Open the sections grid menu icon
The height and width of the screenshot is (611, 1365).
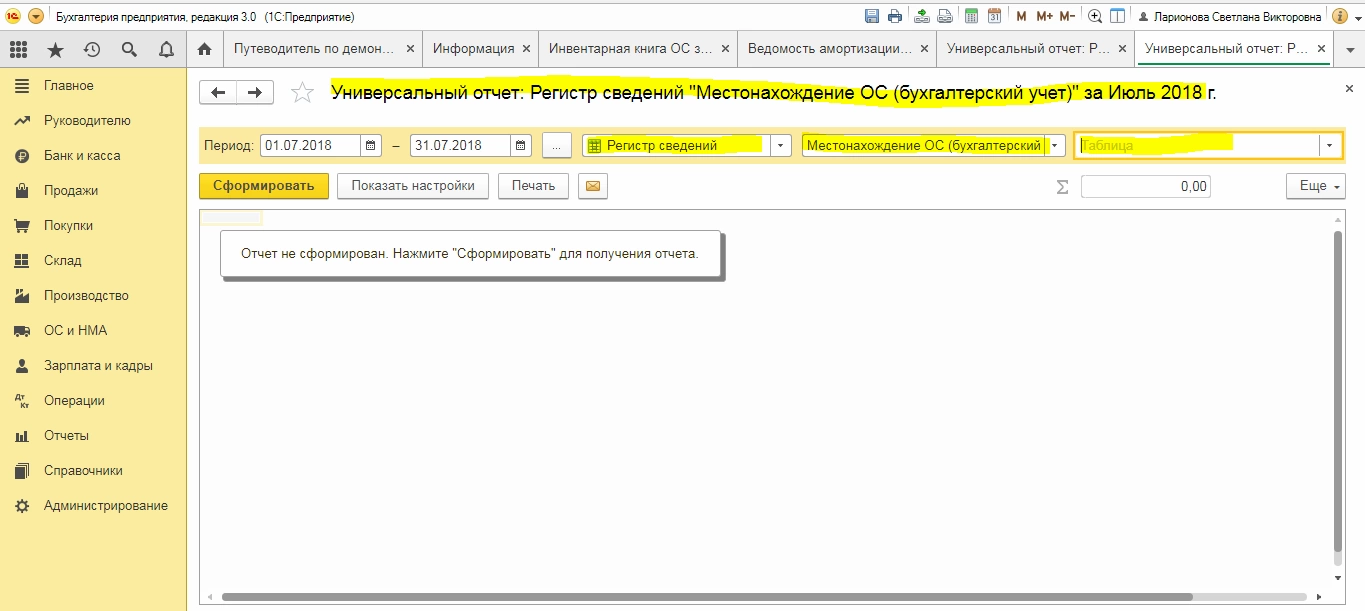click(17, 49)
